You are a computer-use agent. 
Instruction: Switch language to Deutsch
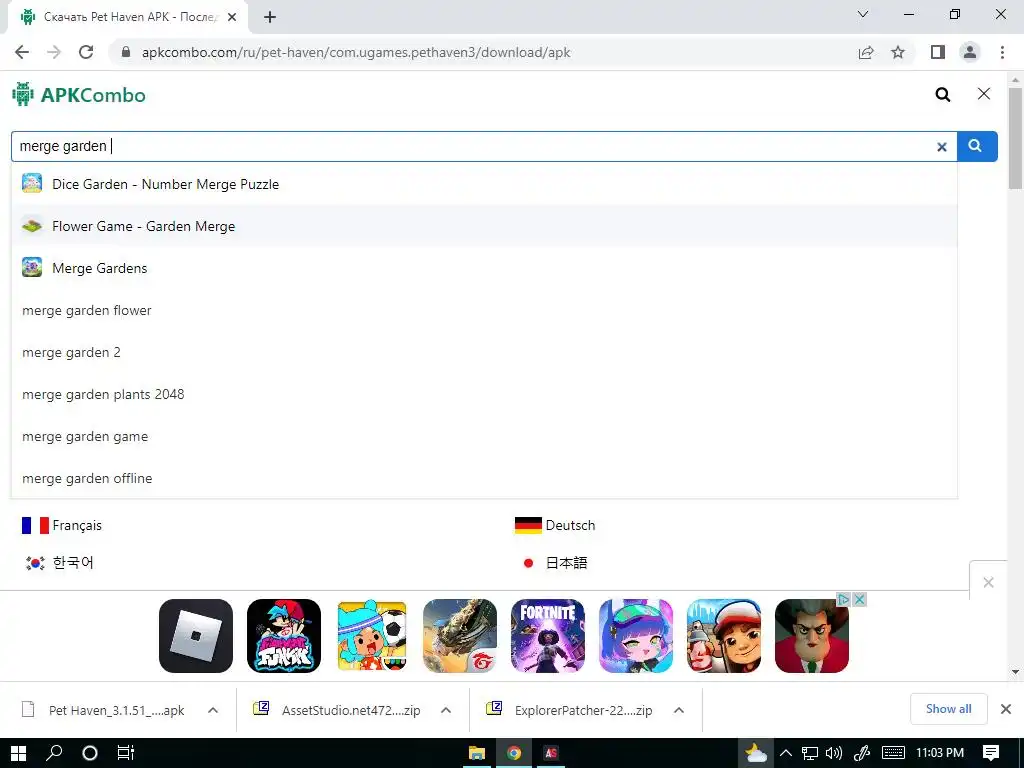click(x=555, y=525)
